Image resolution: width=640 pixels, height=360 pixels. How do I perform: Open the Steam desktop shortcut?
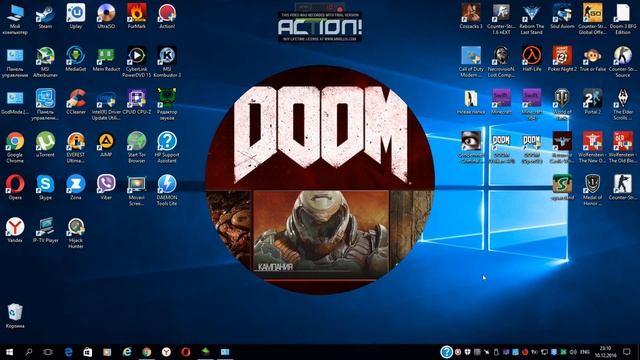click(45, 16)
